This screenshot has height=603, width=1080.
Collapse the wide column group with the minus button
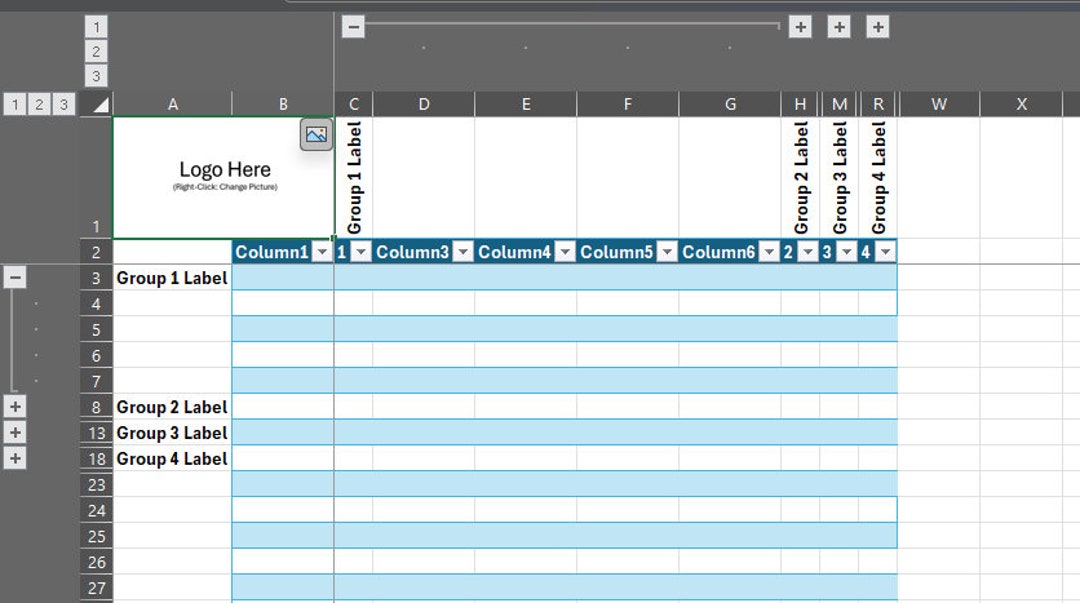352,26
